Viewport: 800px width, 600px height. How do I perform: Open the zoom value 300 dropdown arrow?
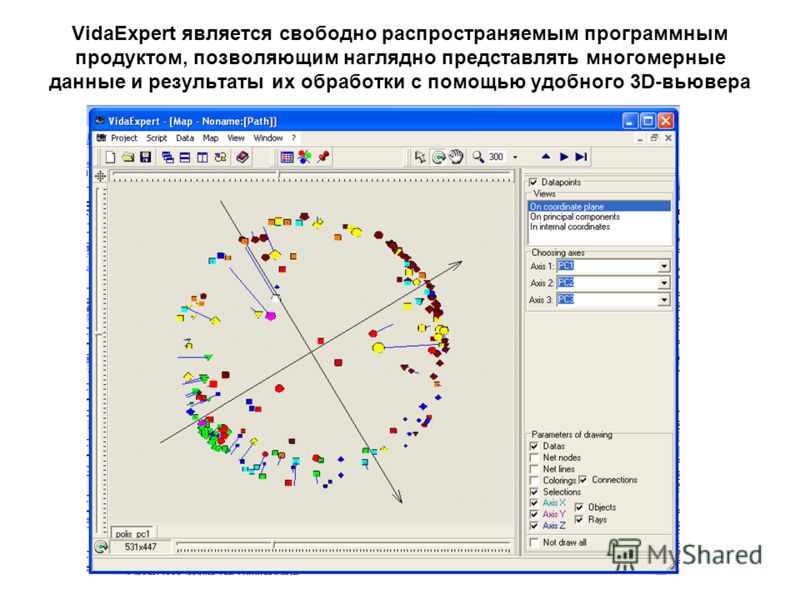pos(515,157)
